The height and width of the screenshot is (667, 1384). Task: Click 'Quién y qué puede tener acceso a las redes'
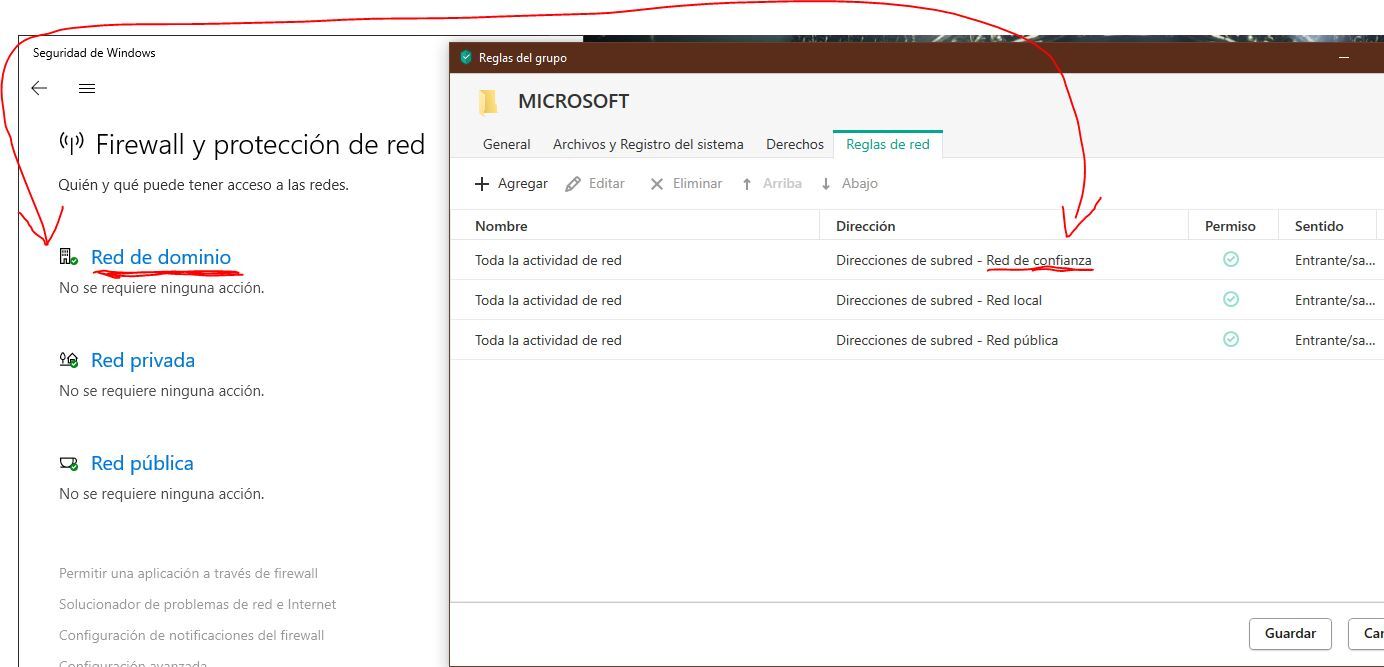coord(204,185)
